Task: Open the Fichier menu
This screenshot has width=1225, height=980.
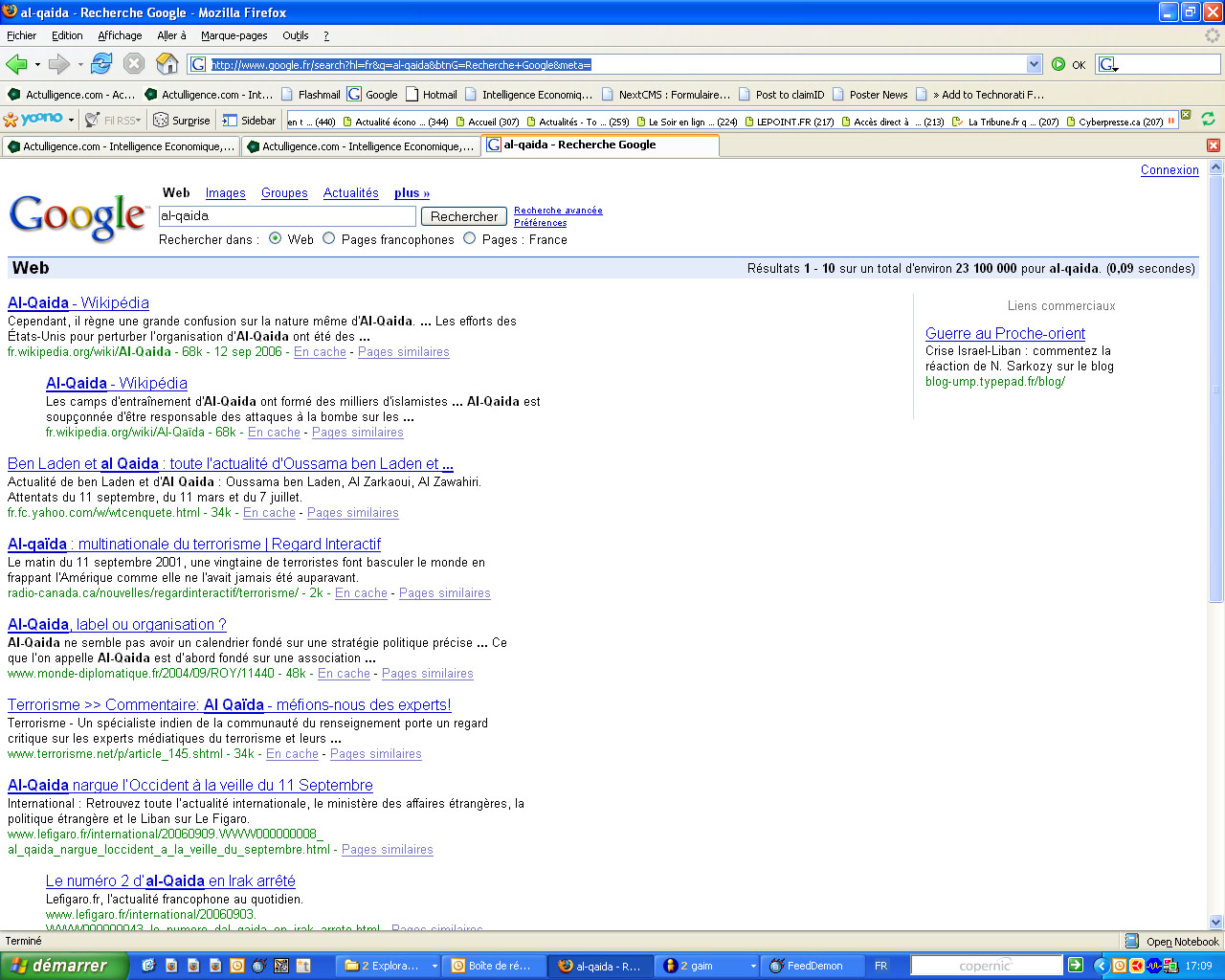Action: (21, 35)
